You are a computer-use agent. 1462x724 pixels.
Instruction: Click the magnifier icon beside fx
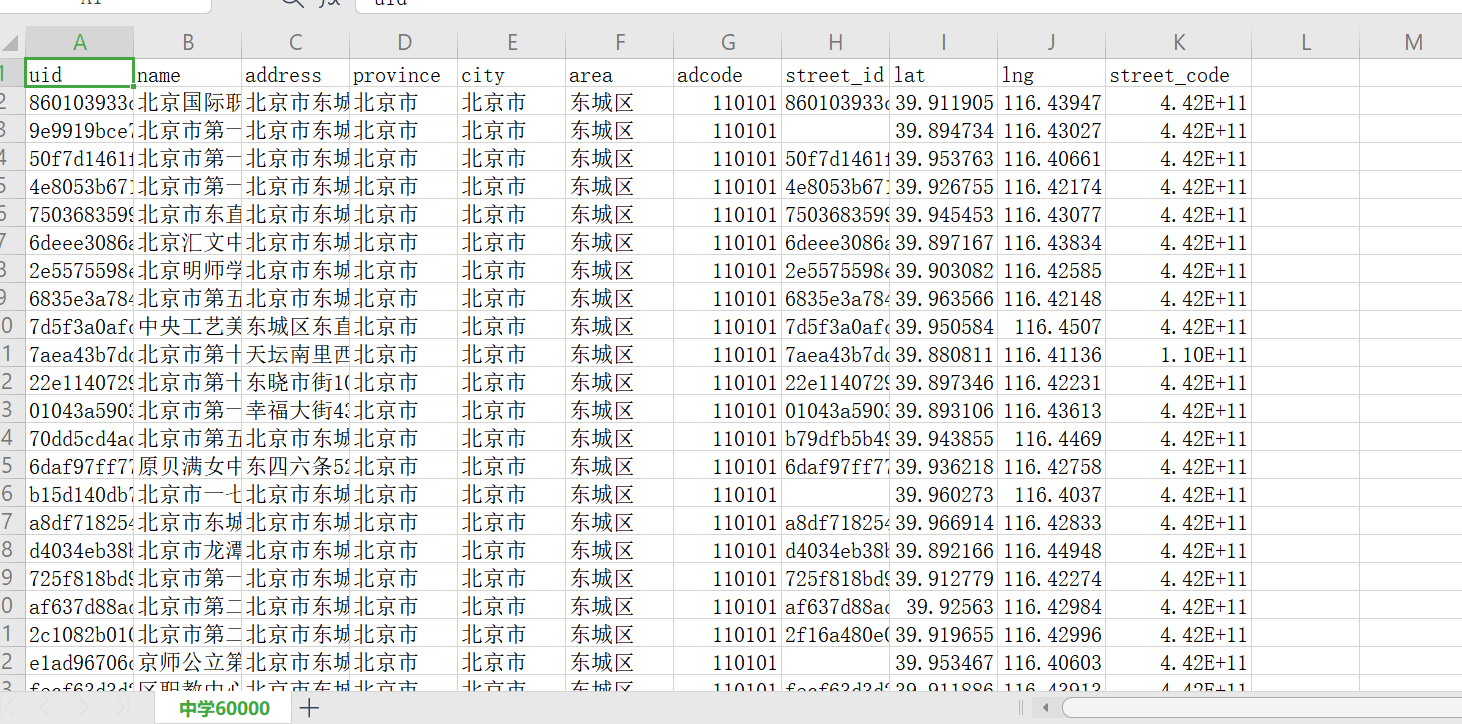(x=292, y=3)
